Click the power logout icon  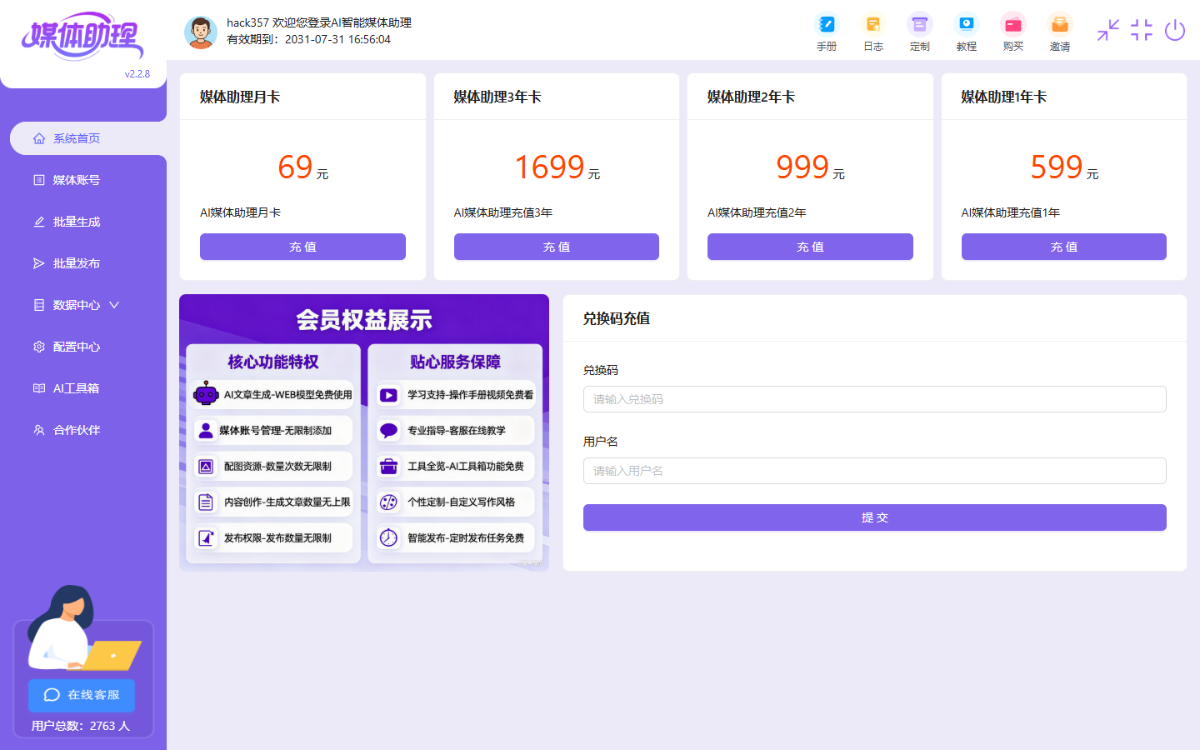1175,30
